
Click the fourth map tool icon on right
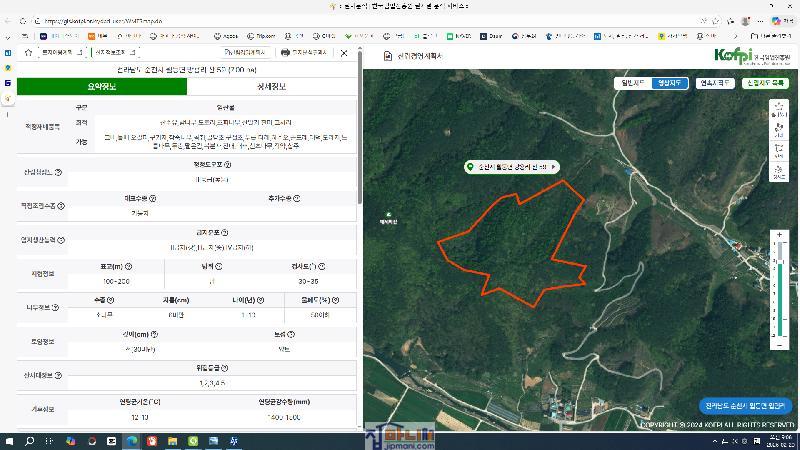point(778,173)
